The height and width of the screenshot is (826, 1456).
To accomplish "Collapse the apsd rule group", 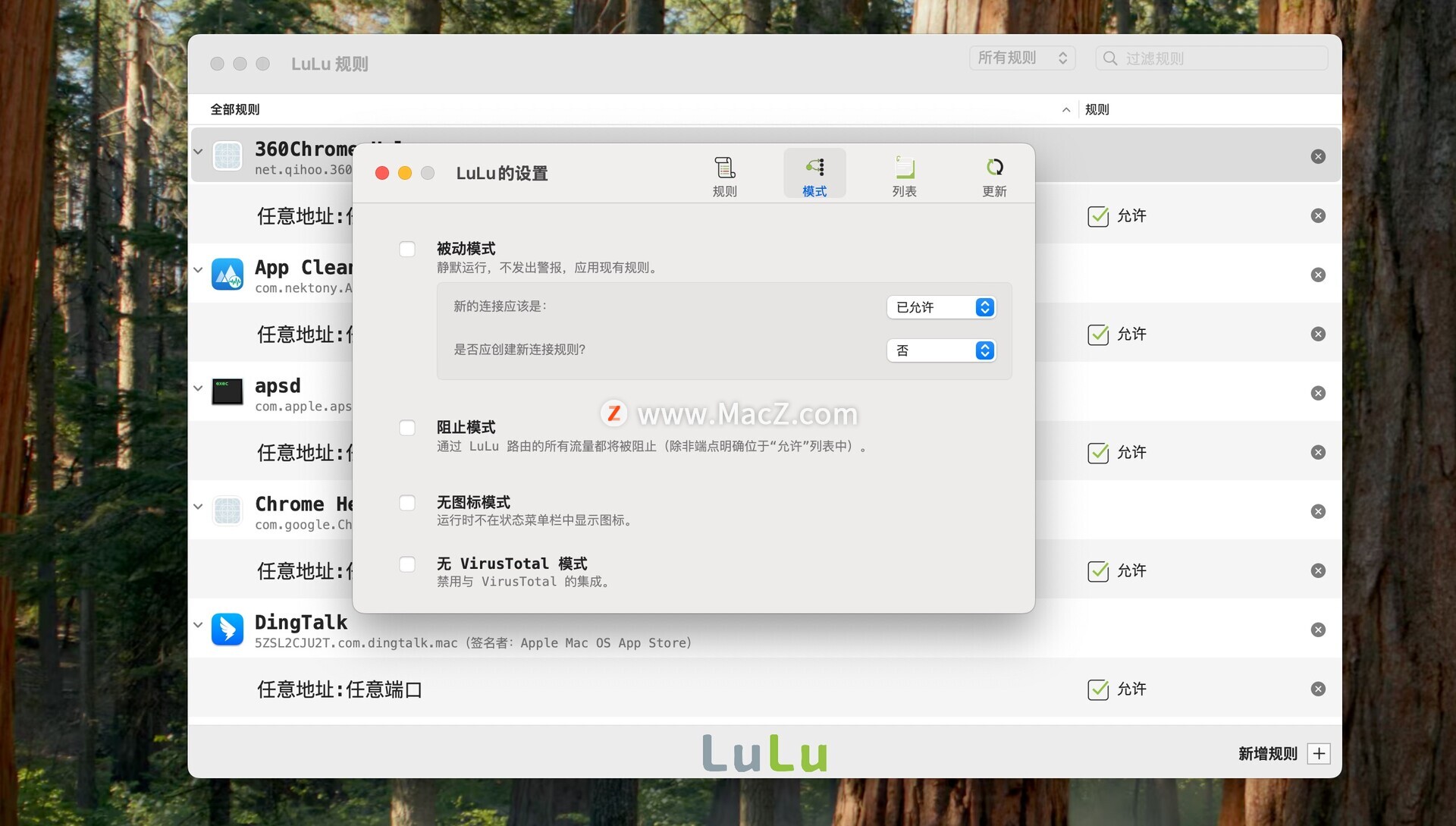I will 198,388.
